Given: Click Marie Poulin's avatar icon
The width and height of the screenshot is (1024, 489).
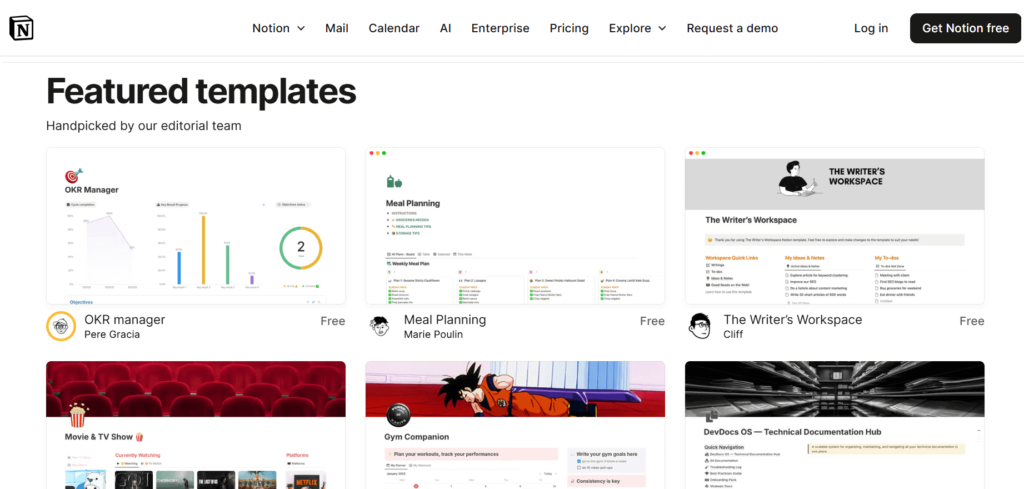Looking at the screenshot, I should pos(381,326).
